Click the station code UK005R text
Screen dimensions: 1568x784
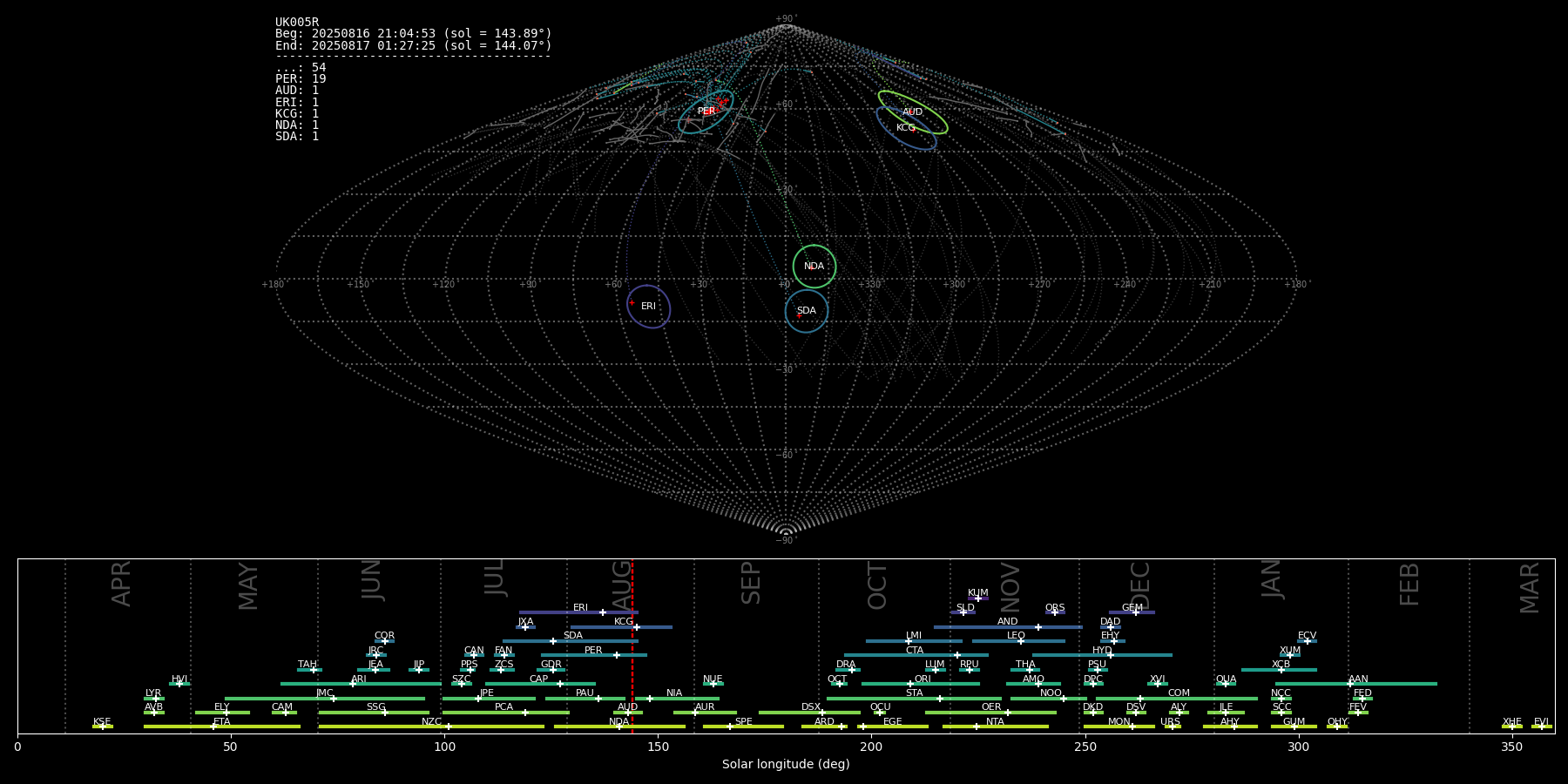coord(297,23)
